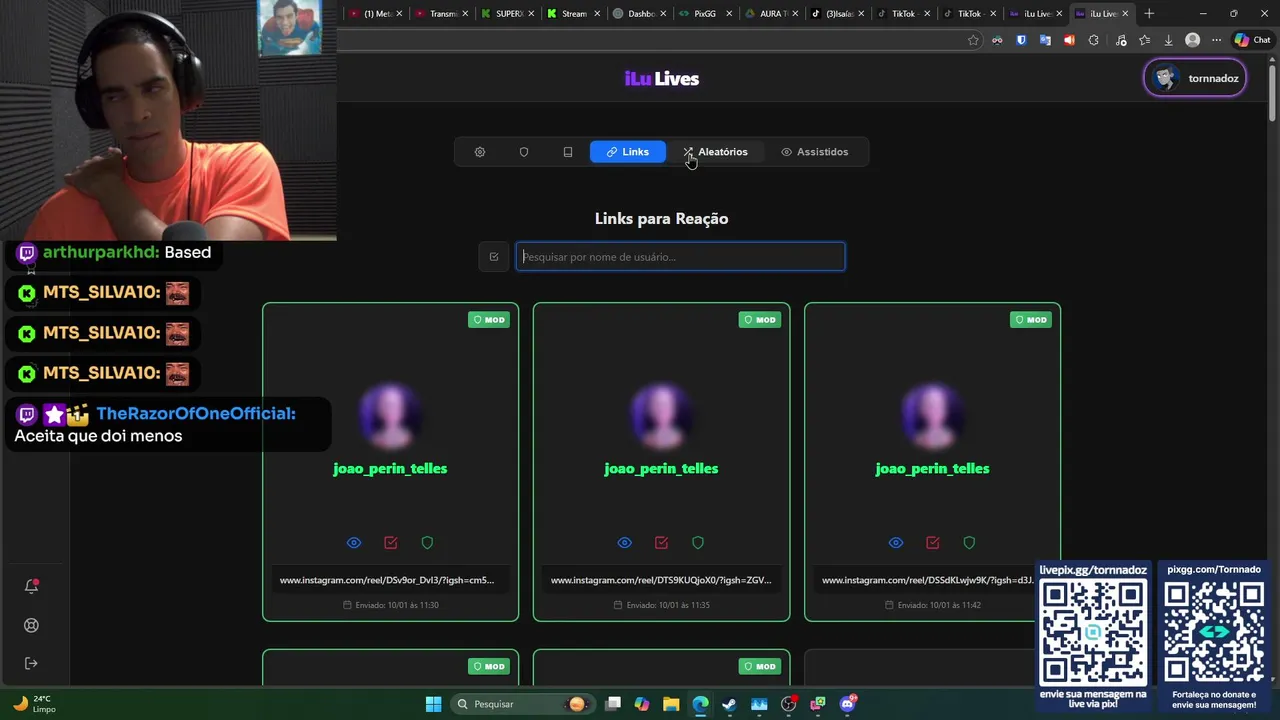Click the browser profile avatar icon
The height and width of the screenshot is (720, 1280).
pos(1192,40)
